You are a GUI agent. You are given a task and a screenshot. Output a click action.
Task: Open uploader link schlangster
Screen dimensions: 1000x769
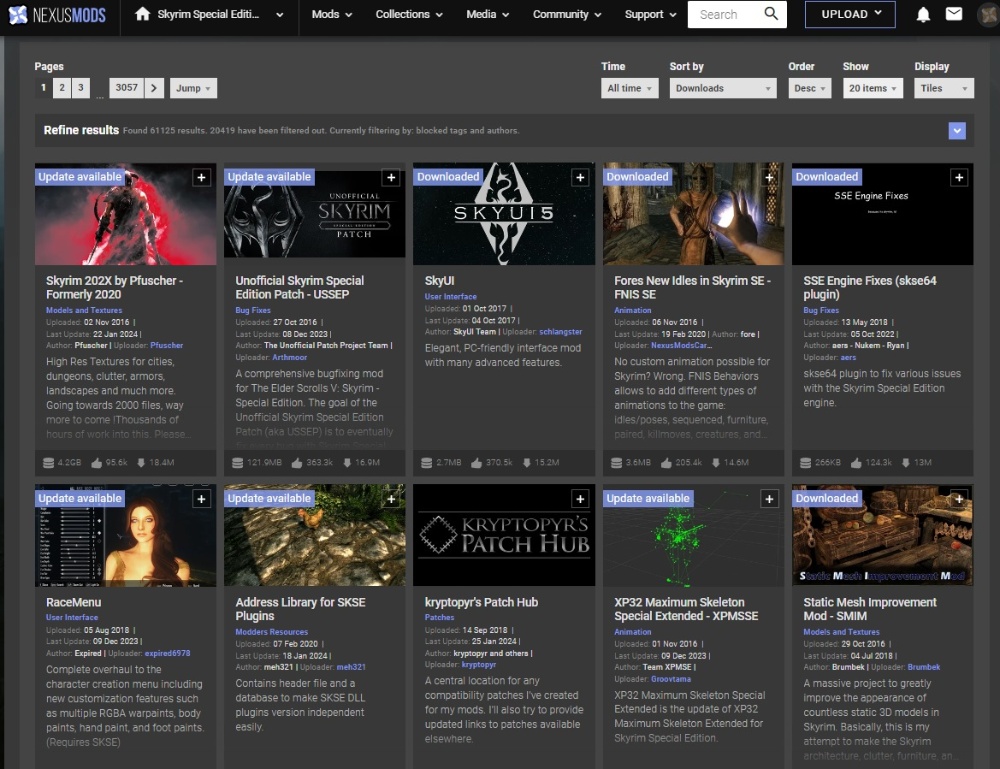pos(561,332)
